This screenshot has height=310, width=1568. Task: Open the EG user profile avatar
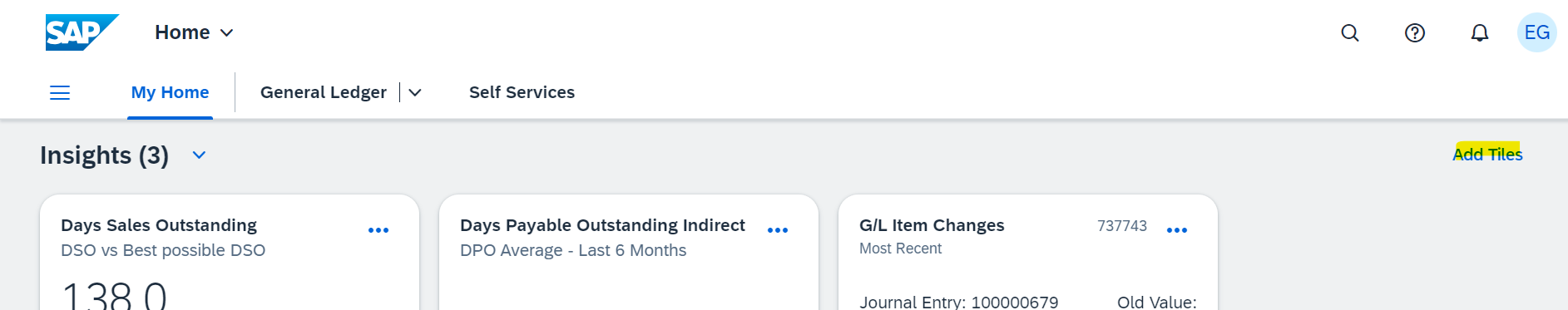(x=1537, y=32)
